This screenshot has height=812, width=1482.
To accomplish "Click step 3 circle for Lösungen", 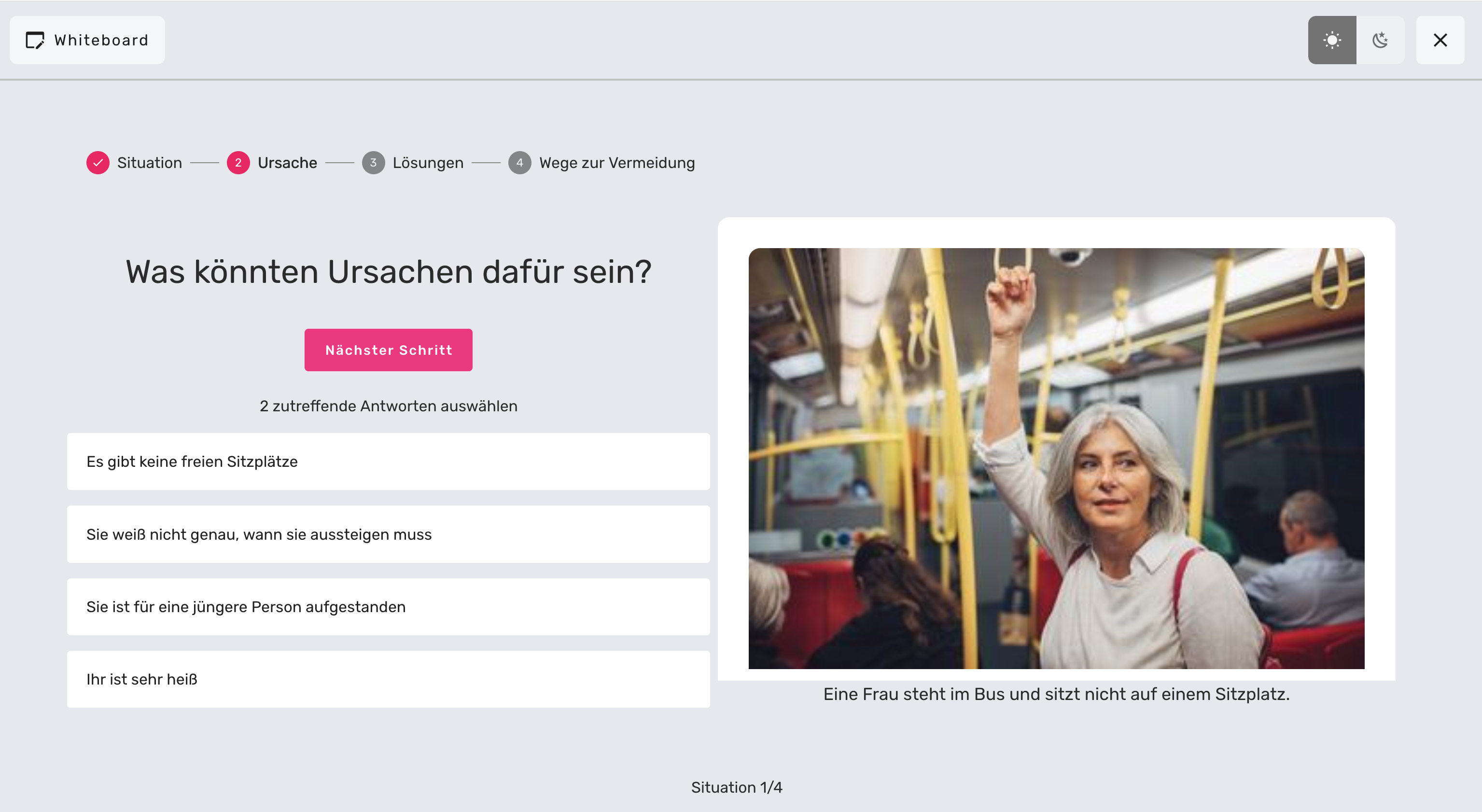I will pos(373,163).
